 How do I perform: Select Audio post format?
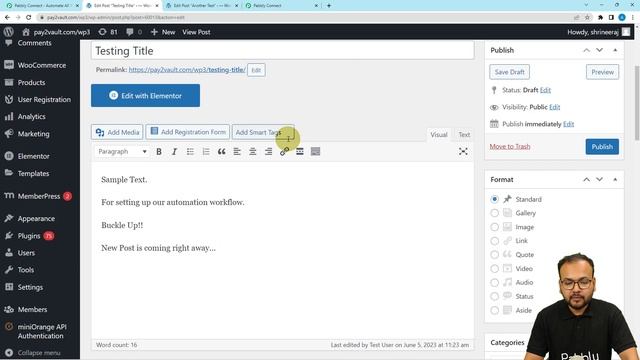tap(494, 282)
